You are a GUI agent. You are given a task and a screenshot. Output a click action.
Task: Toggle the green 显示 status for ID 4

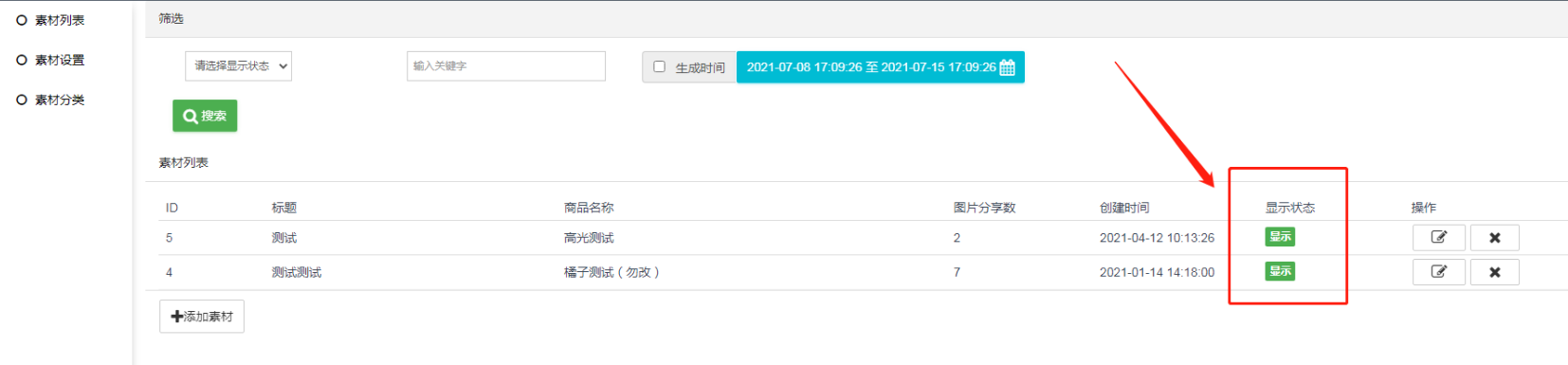coord(1280,271)
